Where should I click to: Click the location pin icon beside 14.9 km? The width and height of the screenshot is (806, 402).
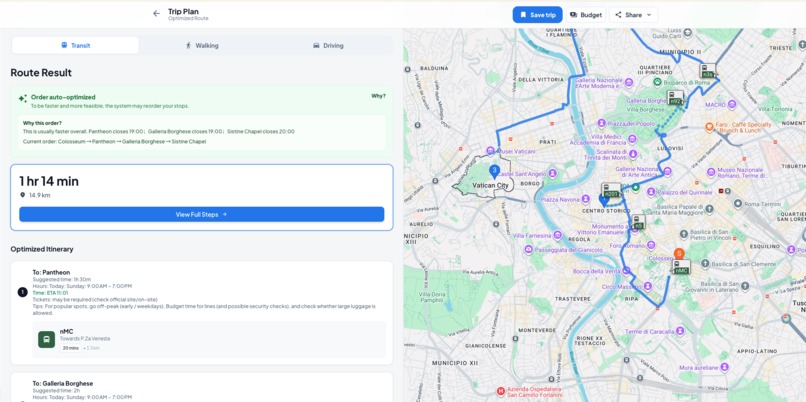coord(23,195)
